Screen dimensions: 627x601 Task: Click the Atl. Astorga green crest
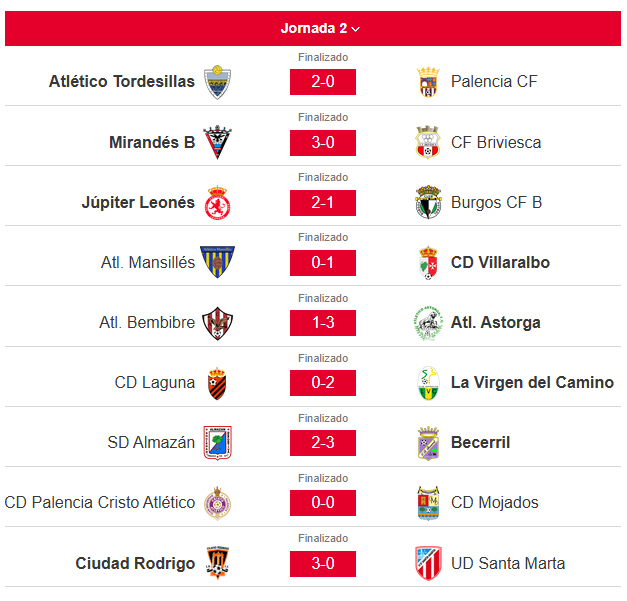click(428, 323)
